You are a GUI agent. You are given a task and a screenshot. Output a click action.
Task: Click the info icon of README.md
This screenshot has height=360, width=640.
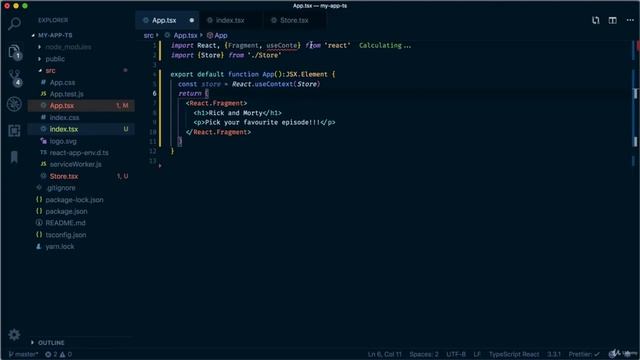coord(39,223)
